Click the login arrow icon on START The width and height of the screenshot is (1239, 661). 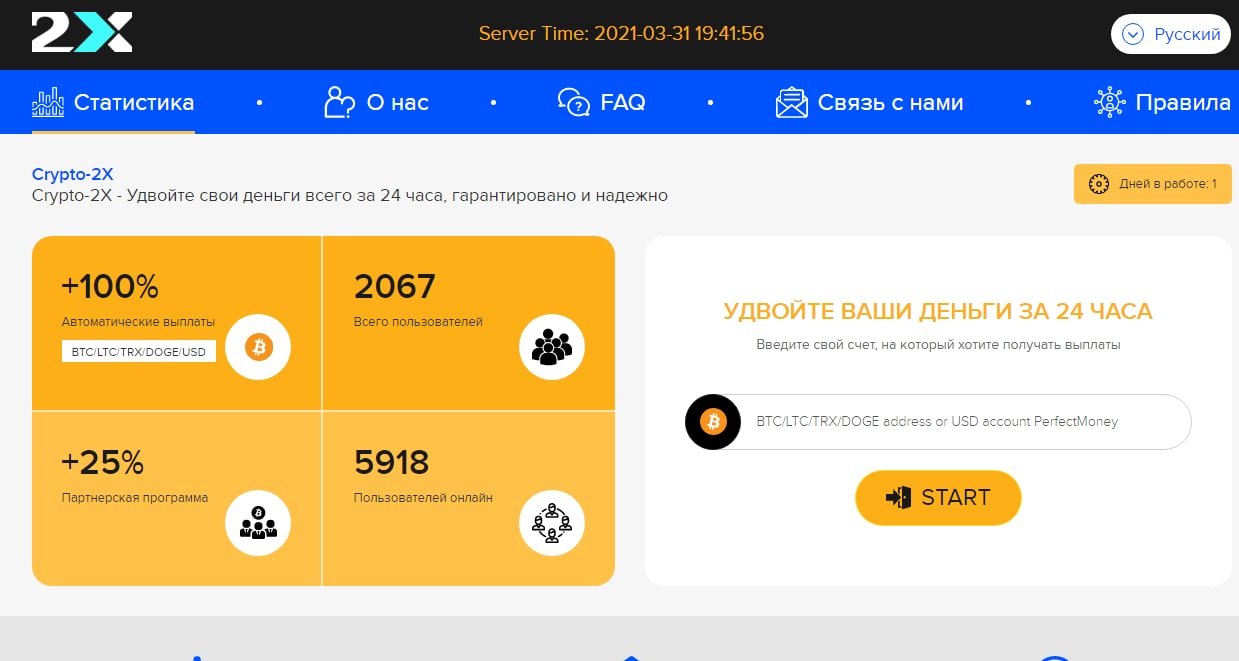898,497
